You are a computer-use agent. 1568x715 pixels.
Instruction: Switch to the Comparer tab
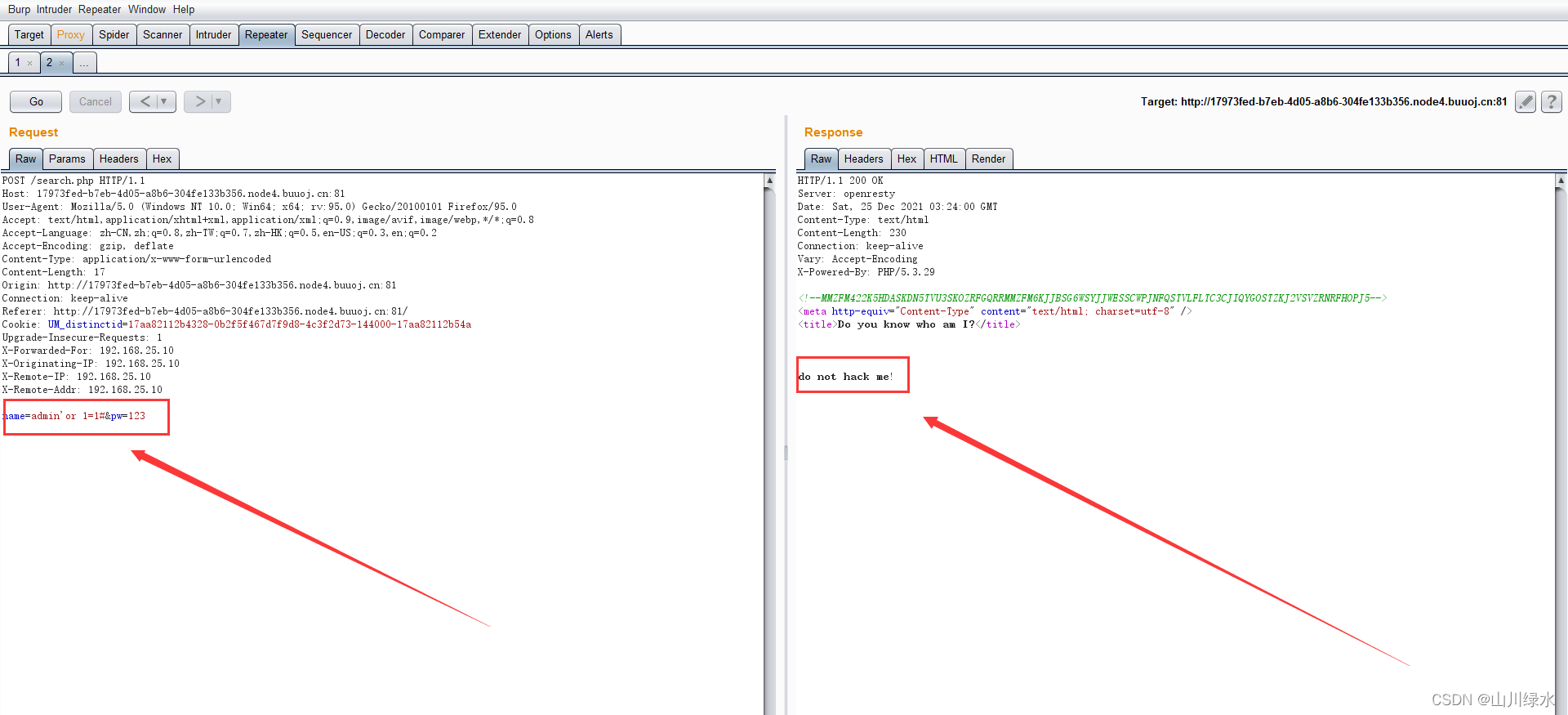[442, 34]
